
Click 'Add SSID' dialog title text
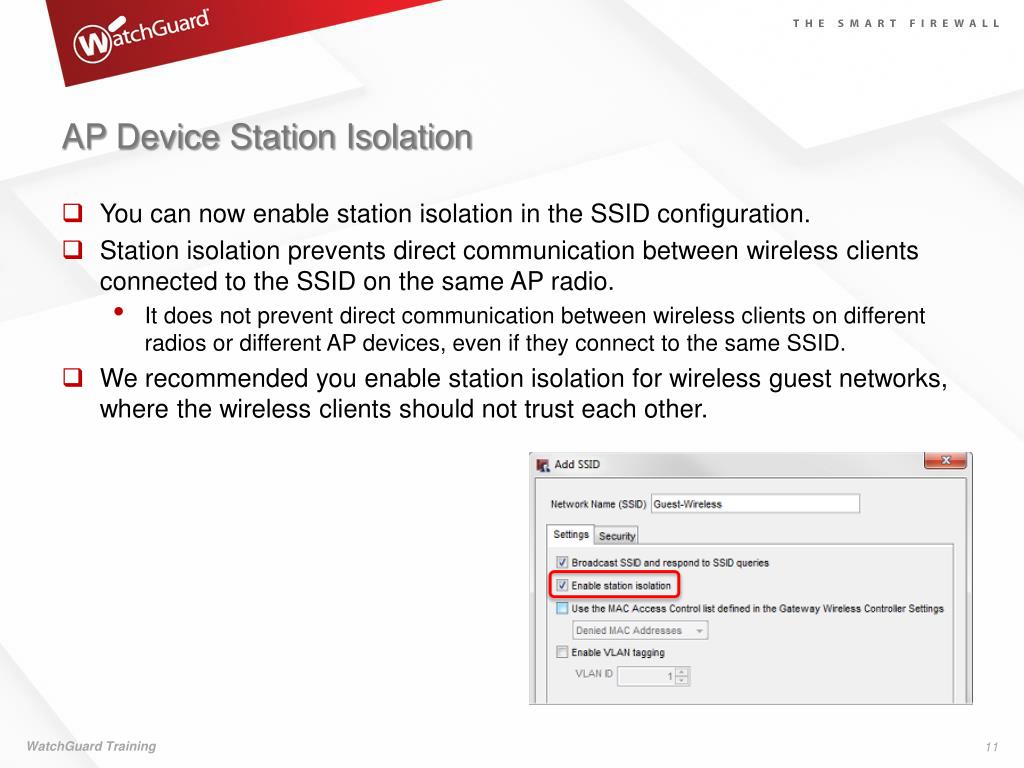(577, 464)
